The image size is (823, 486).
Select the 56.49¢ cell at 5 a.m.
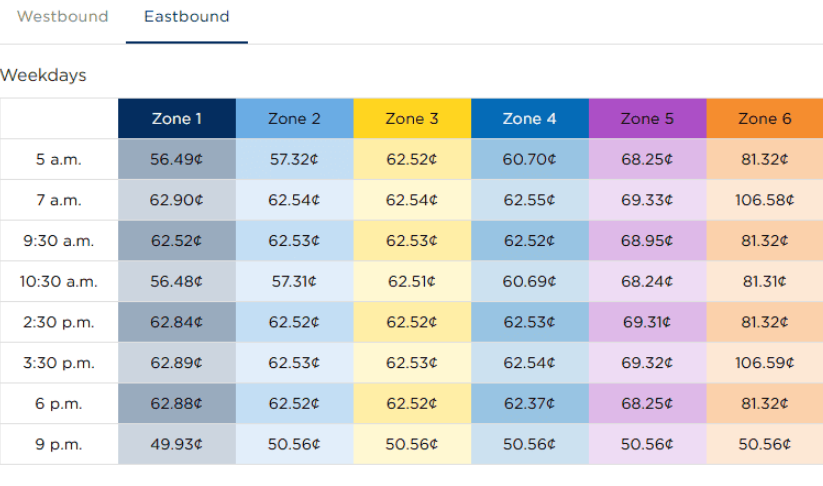pos(177,159)
